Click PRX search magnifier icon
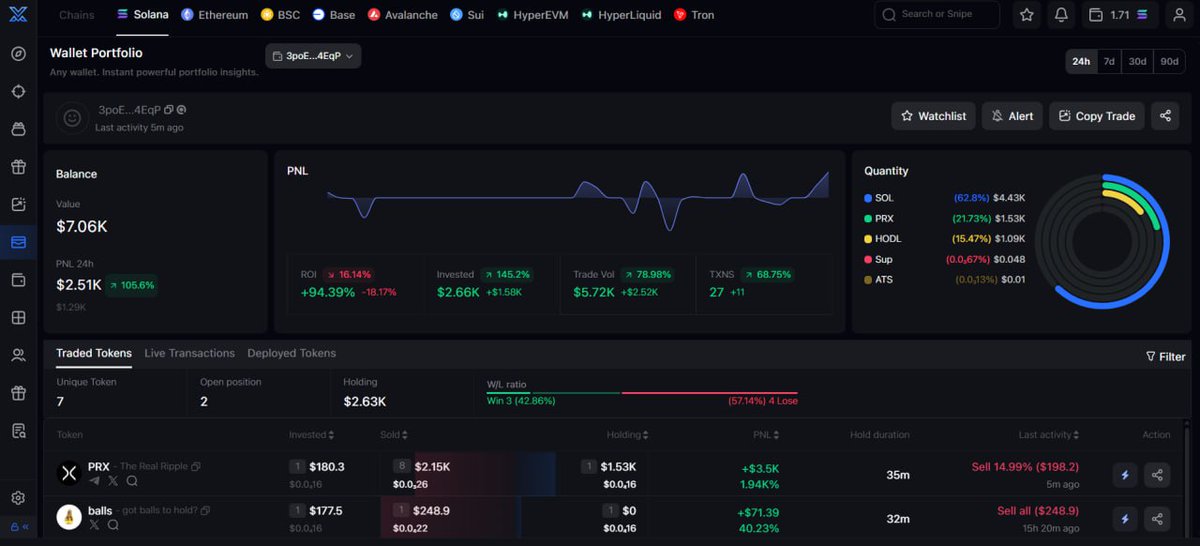1200x546 pixels. click(x=132, y=481)
